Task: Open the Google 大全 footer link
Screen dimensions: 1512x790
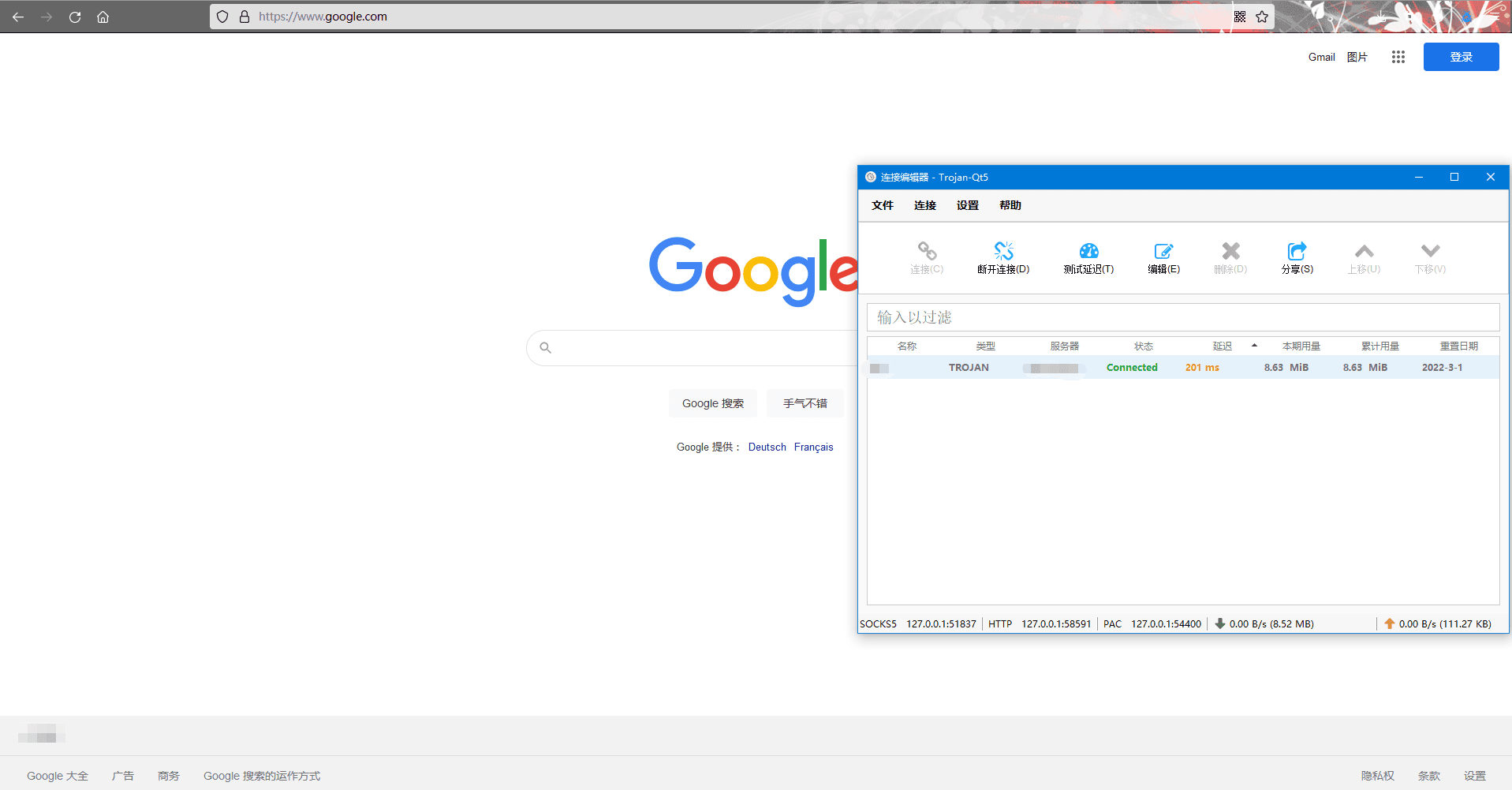Action: coord(58,776)
